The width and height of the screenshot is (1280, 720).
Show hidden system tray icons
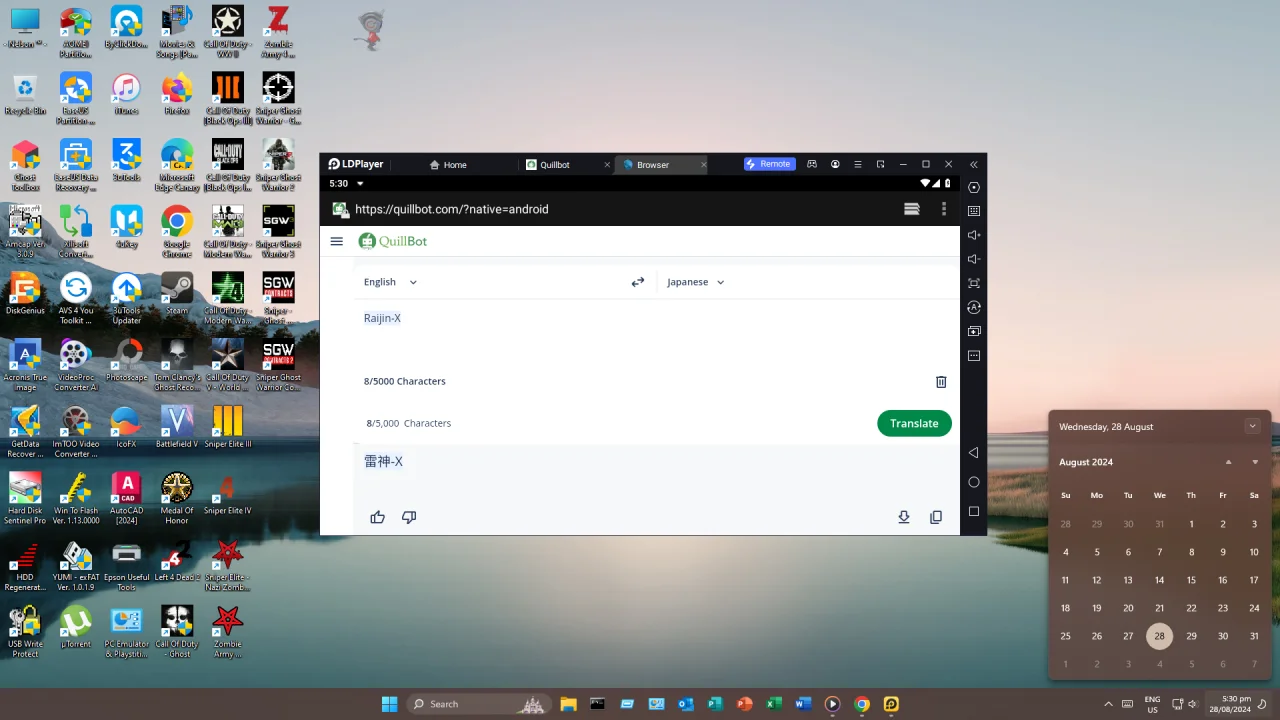[1108, 704]
